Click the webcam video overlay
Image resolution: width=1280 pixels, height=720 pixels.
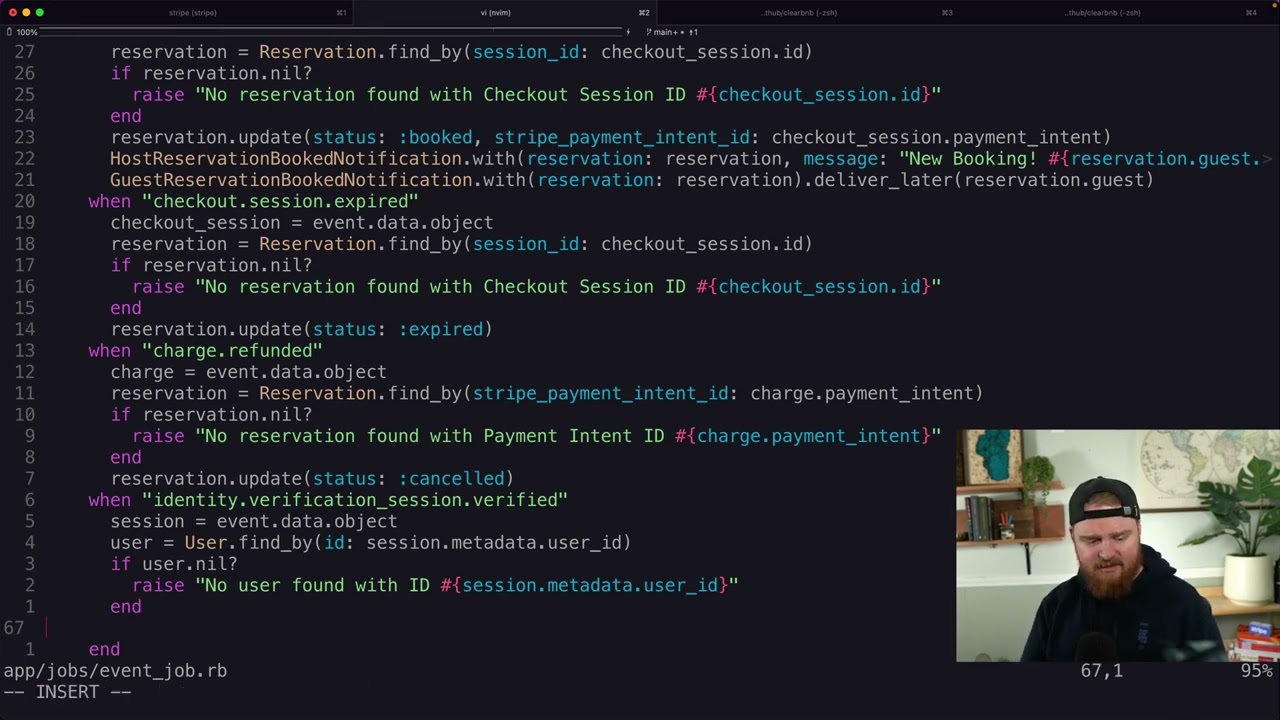[1118, 546]
